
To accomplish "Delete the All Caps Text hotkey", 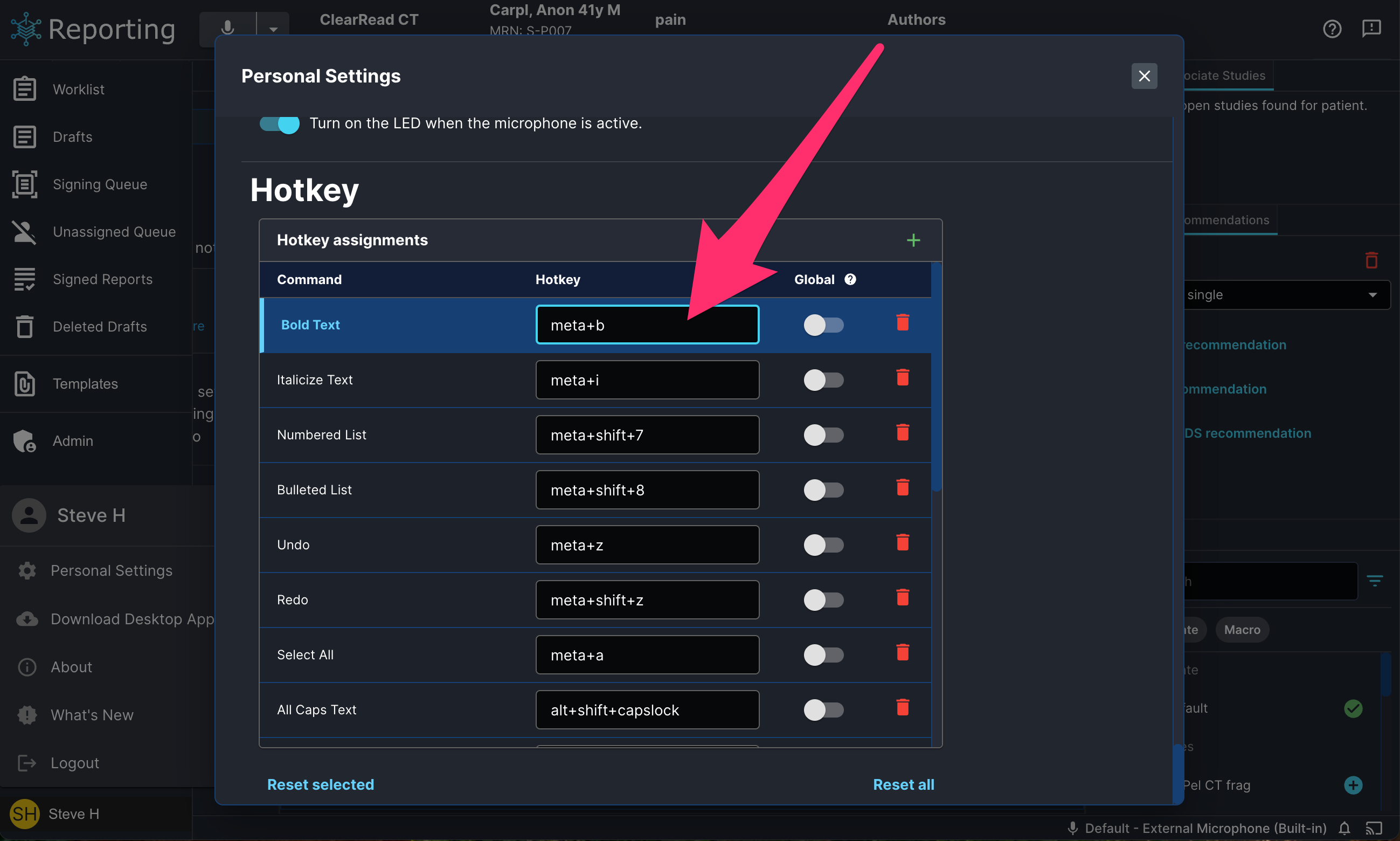I will [x=903, y=707].
